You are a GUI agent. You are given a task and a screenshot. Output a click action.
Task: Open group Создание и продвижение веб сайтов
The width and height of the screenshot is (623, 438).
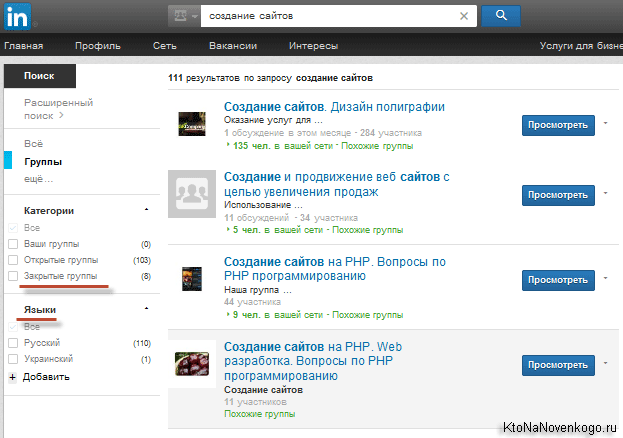tap(337, 184)
